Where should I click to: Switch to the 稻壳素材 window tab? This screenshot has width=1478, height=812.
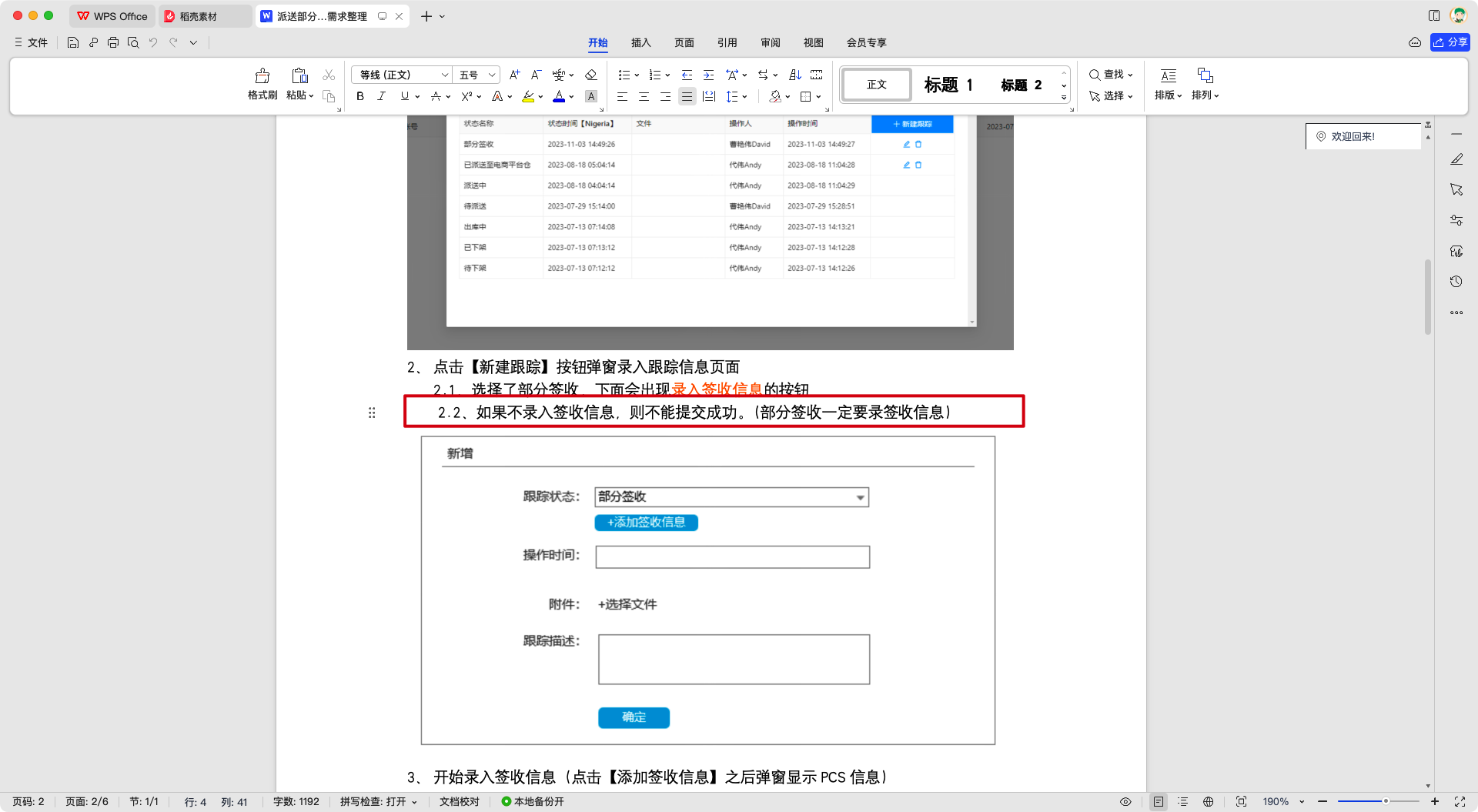click(198, 16)
